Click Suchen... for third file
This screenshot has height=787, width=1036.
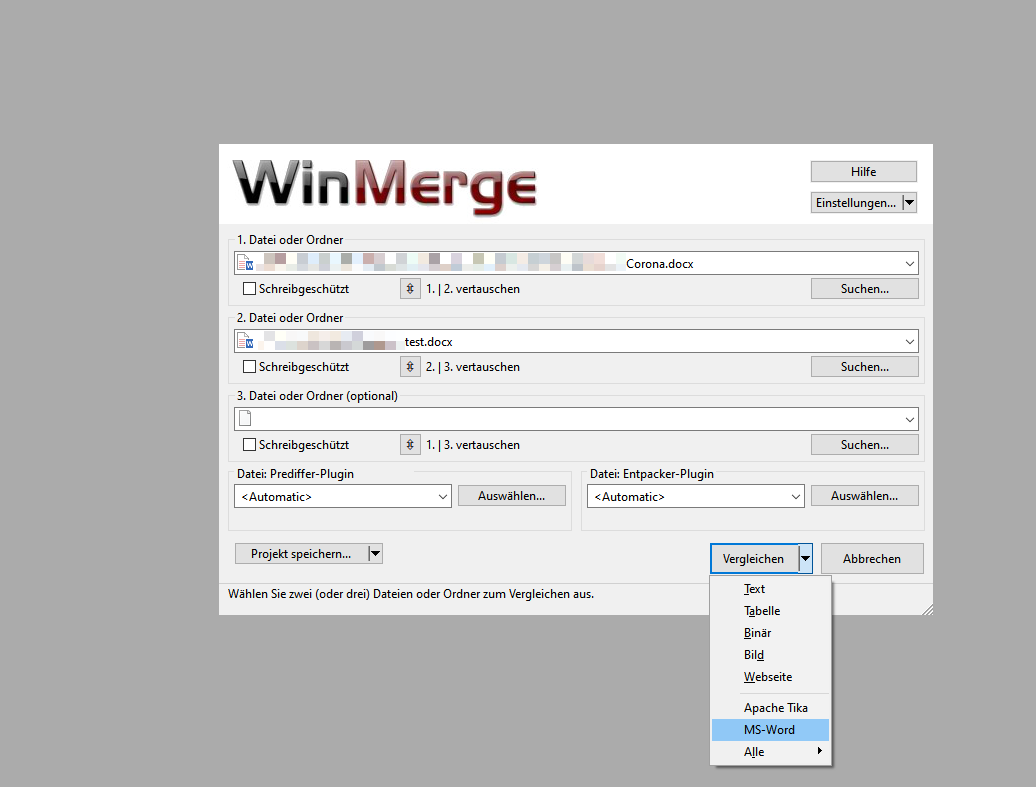click(x=864, y=445)
